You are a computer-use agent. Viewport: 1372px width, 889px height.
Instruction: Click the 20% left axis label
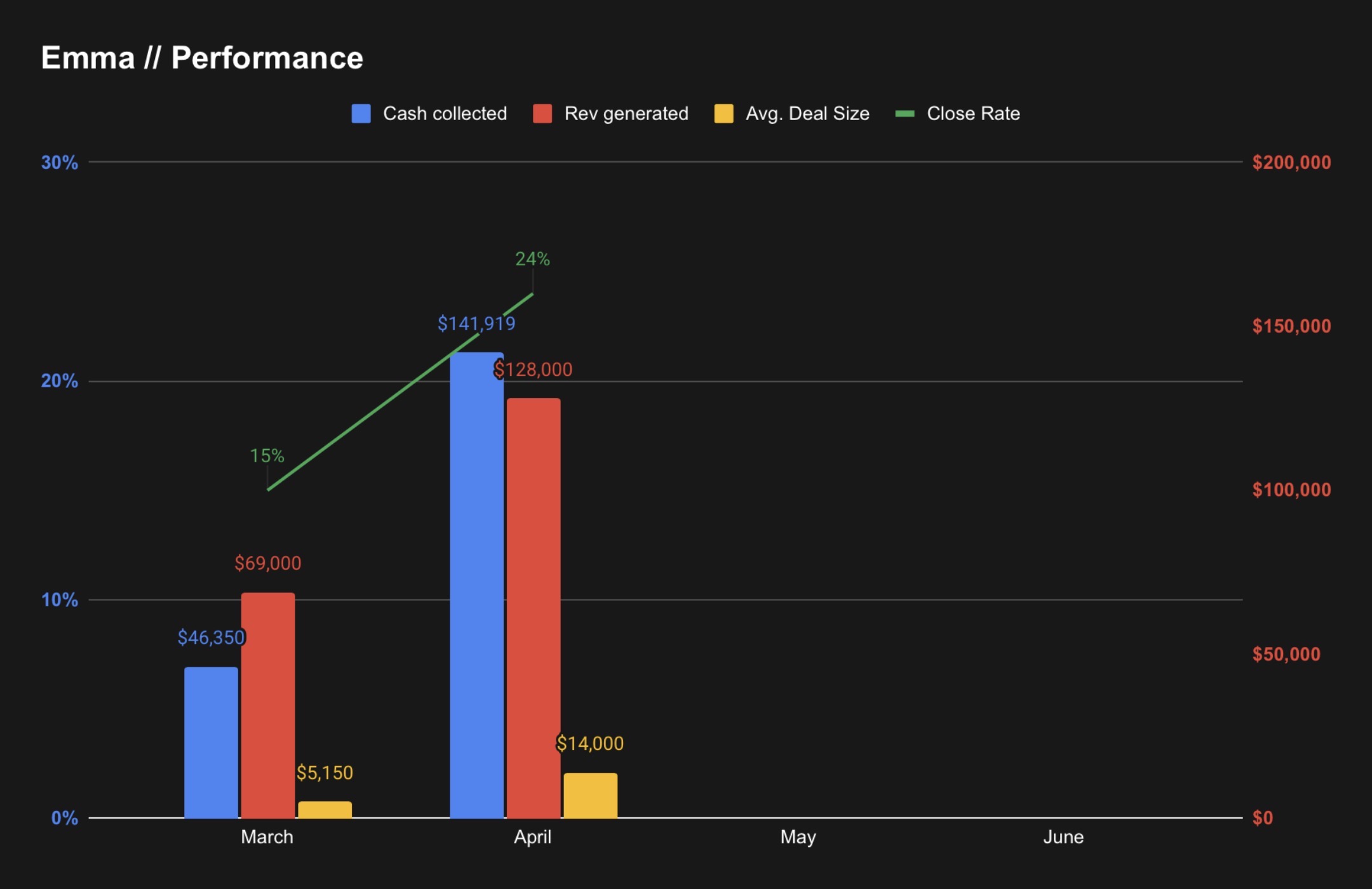coord(60,381)
